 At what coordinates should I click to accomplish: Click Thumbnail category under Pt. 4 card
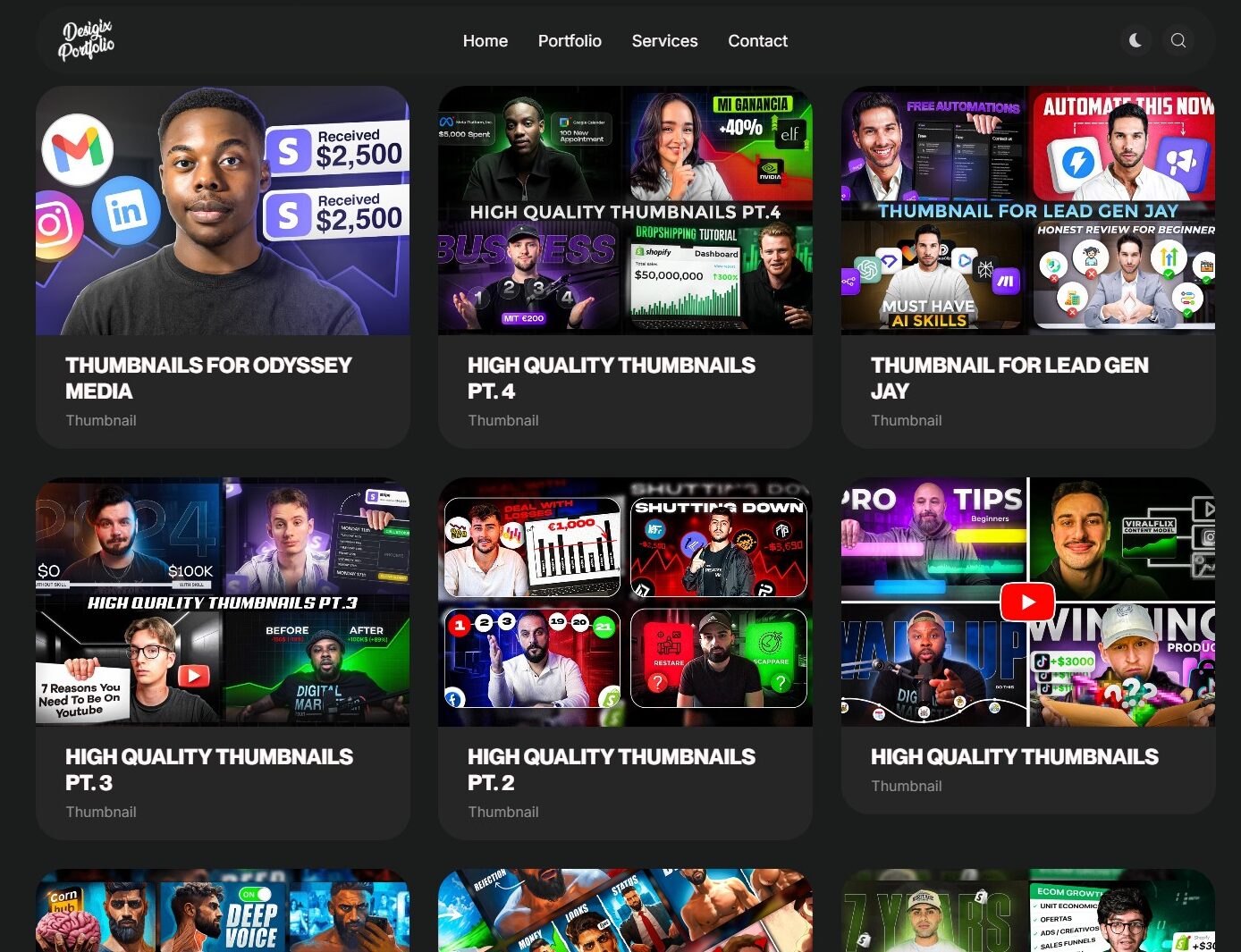pos(503,420)
